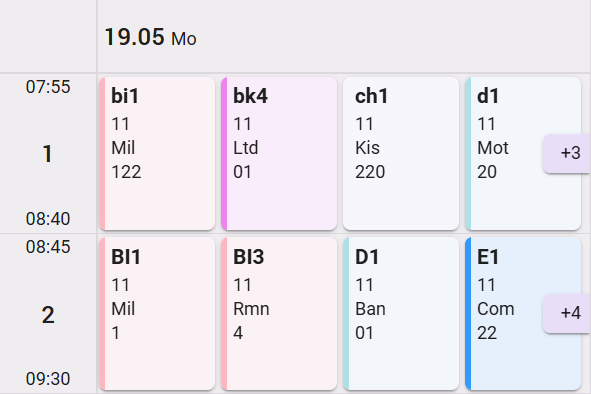591x394 pixels.
Task: Click the 07:55 start time label
Action: [x=48, y=87]
